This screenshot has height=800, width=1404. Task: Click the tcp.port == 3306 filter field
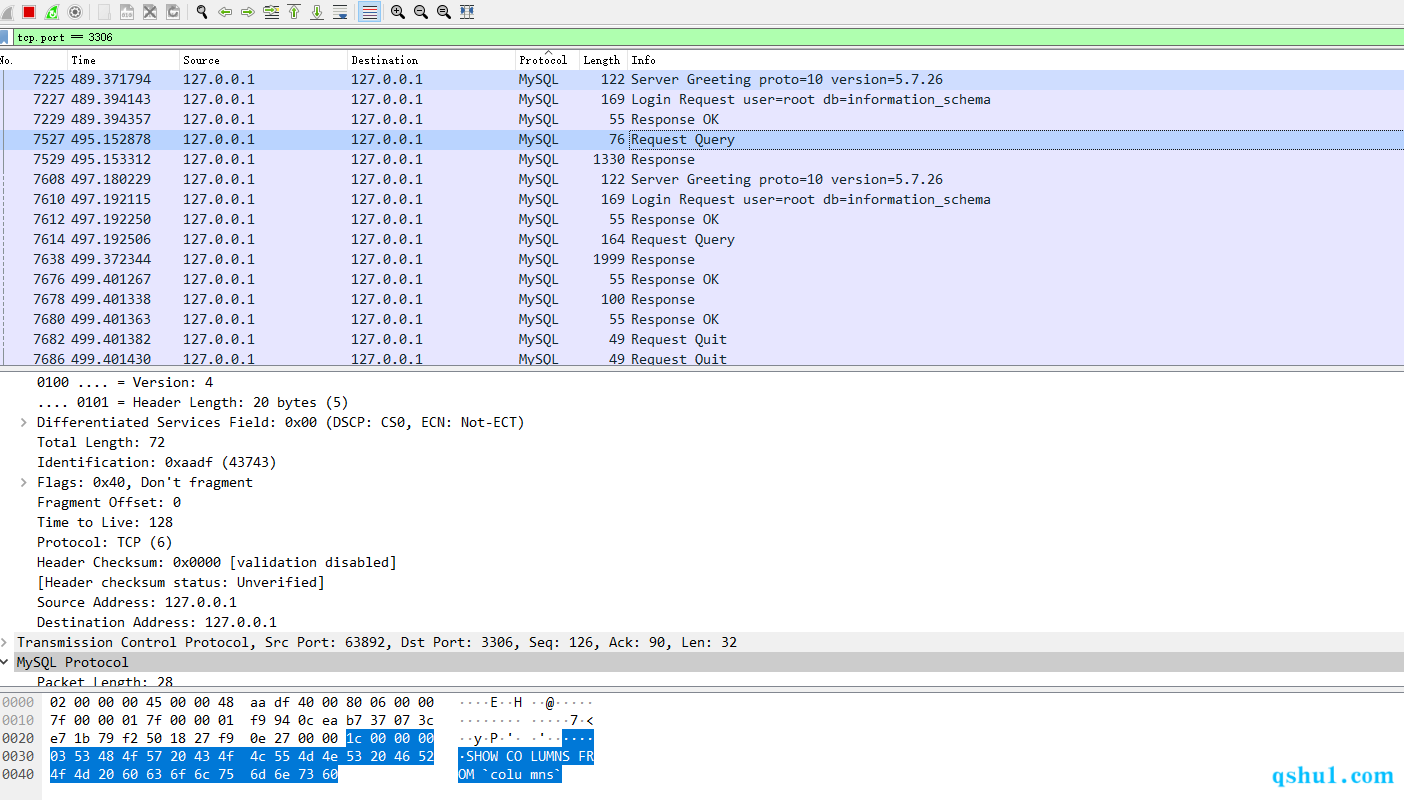click(x=709, y=37)
